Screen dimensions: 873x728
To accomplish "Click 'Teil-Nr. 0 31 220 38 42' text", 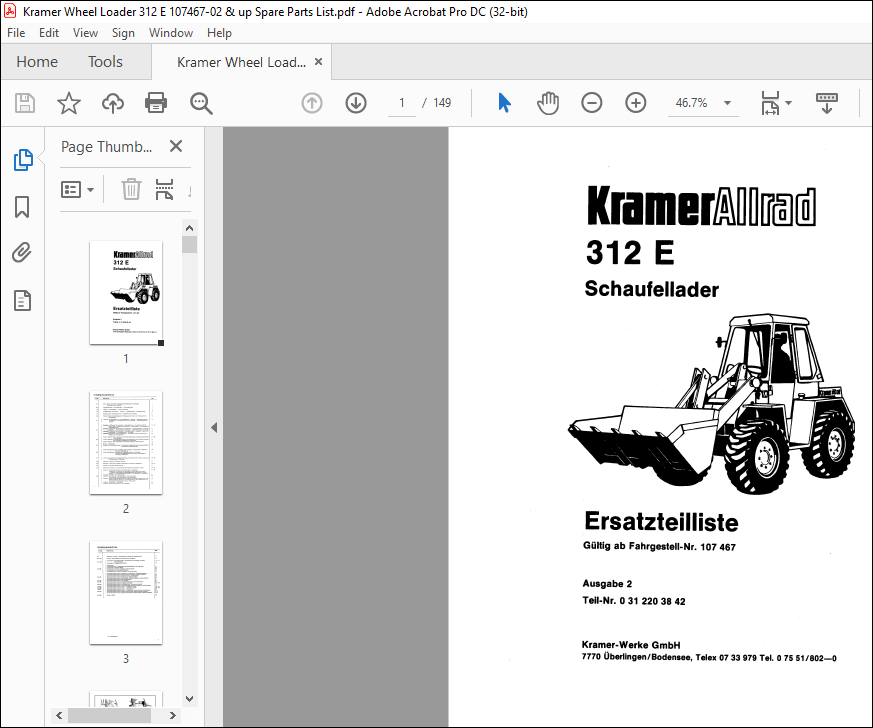I will (x=634, y=601).
